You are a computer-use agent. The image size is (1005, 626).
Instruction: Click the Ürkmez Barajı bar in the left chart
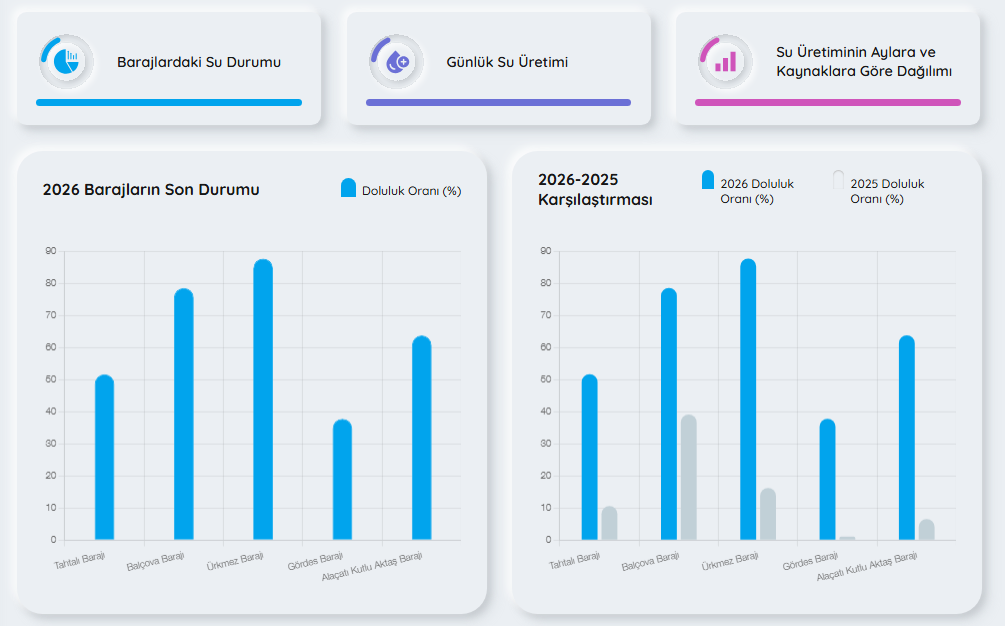tap(263, 400)
